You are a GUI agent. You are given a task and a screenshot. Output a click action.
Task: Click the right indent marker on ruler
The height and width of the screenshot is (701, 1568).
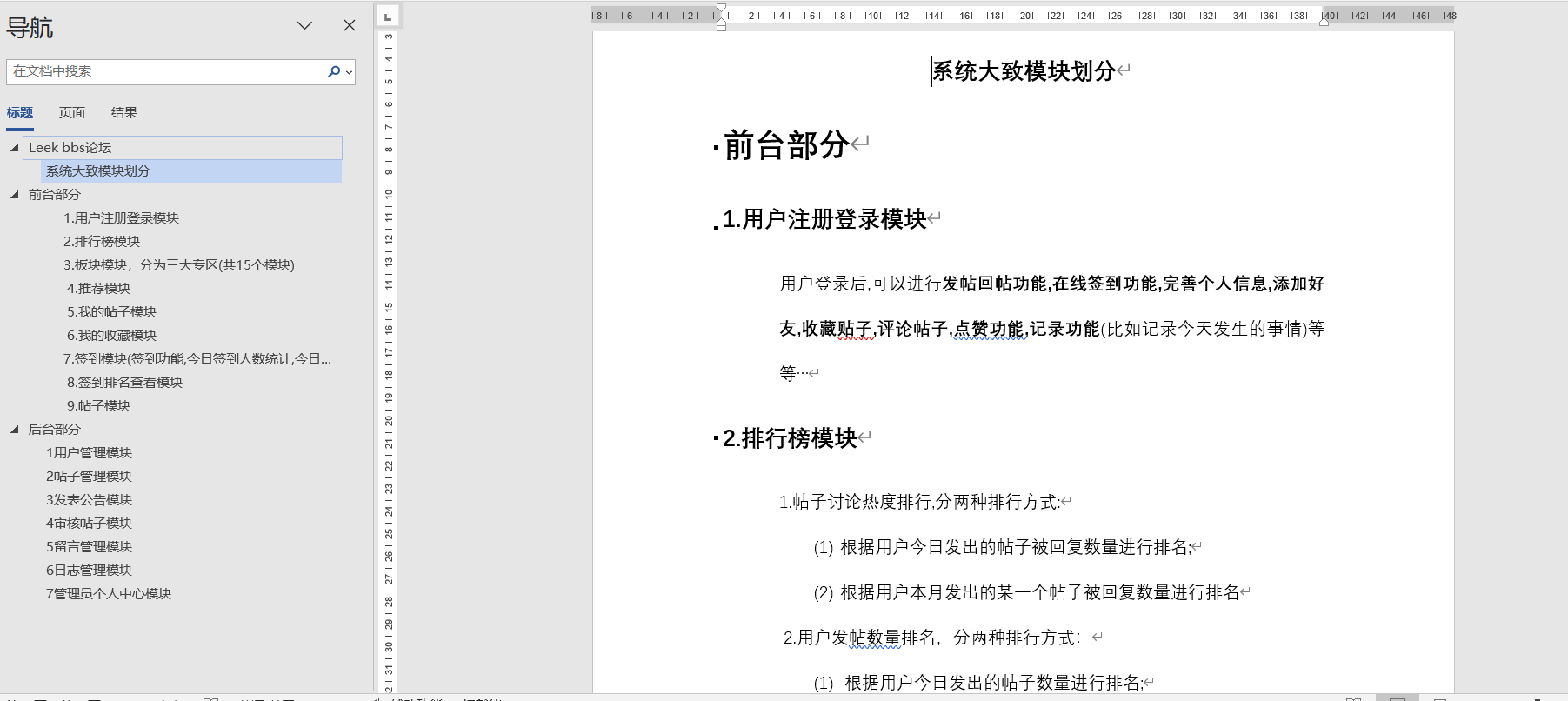tap(1324, 22)
